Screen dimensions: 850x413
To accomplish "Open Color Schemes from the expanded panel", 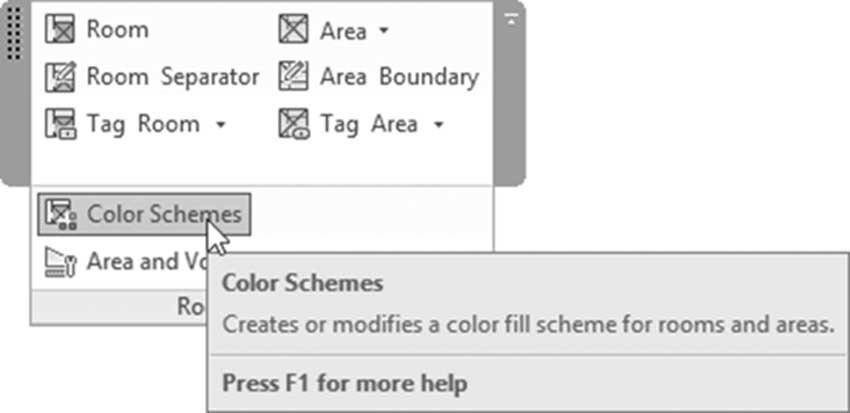I will tap(144, 215).
